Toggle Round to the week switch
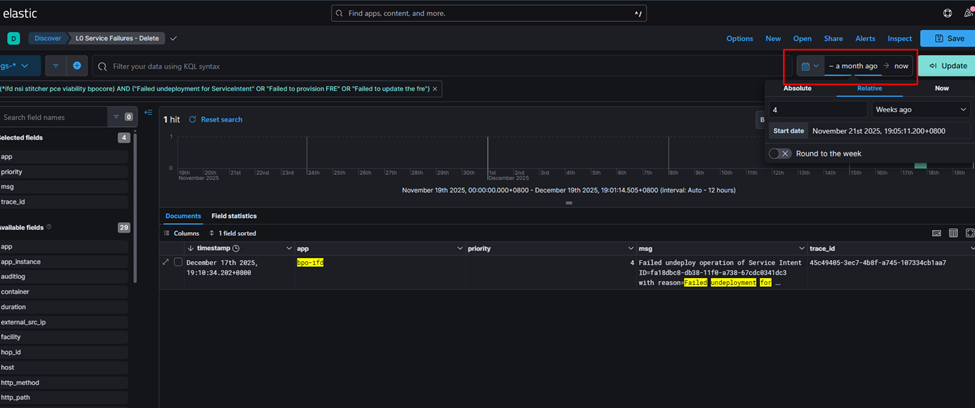Image resolution: width=975 pixels, height=408 pixels. point(780,154)
